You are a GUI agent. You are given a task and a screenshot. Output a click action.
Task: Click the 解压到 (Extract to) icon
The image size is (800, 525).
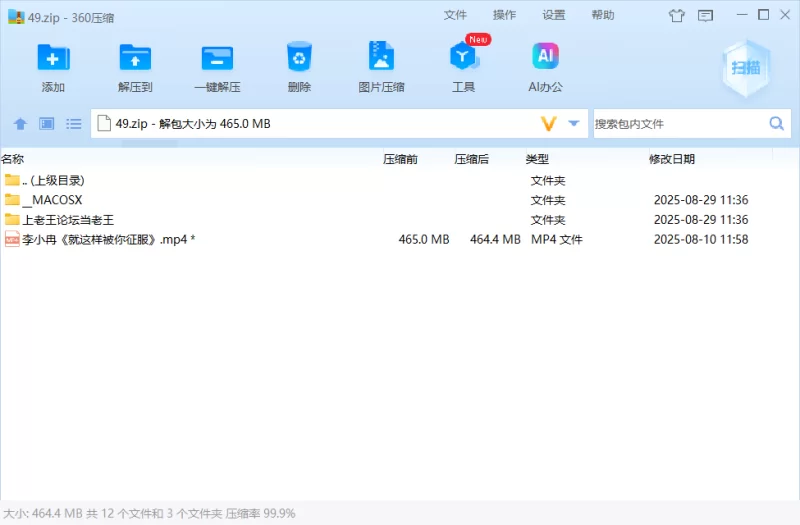(x=135, y=58)
